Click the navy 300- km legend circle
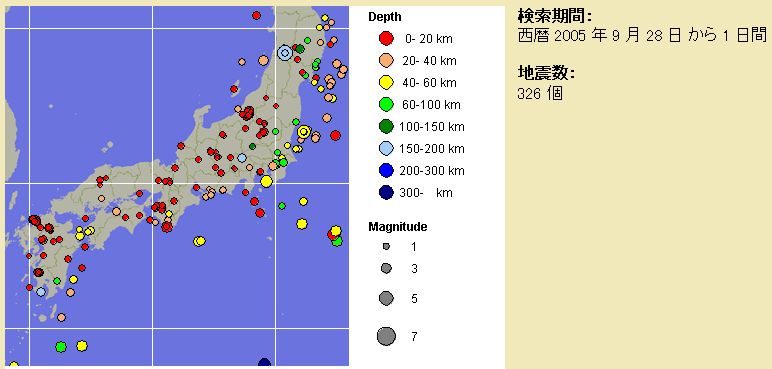Screen dimensions: 772x369 pyautogui.click(x=386, y=193)
